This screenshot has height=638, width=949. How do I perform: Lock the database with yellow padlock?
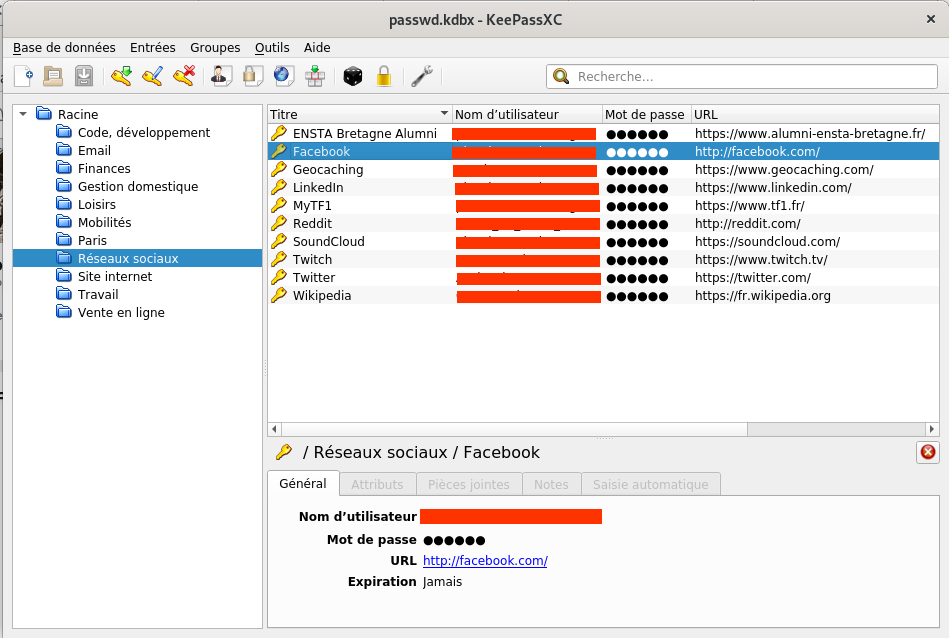[384, 76]
